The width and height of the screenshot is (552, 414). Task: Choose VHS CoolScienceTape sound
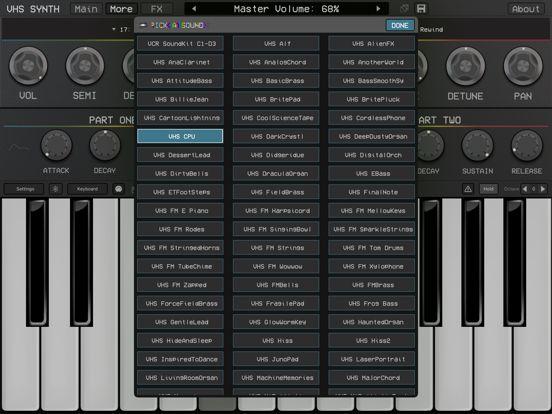coord(276,118)
